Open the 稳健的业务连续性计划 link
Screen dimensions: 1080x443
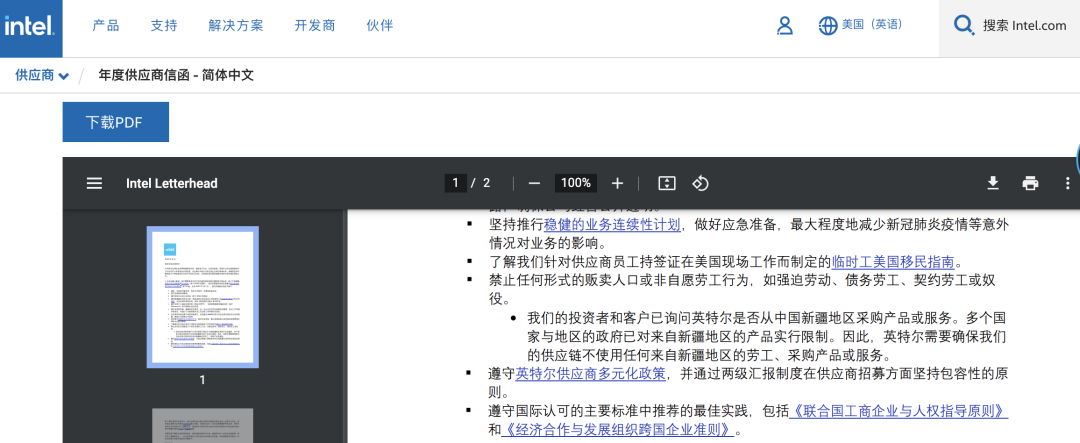[612, 225]
